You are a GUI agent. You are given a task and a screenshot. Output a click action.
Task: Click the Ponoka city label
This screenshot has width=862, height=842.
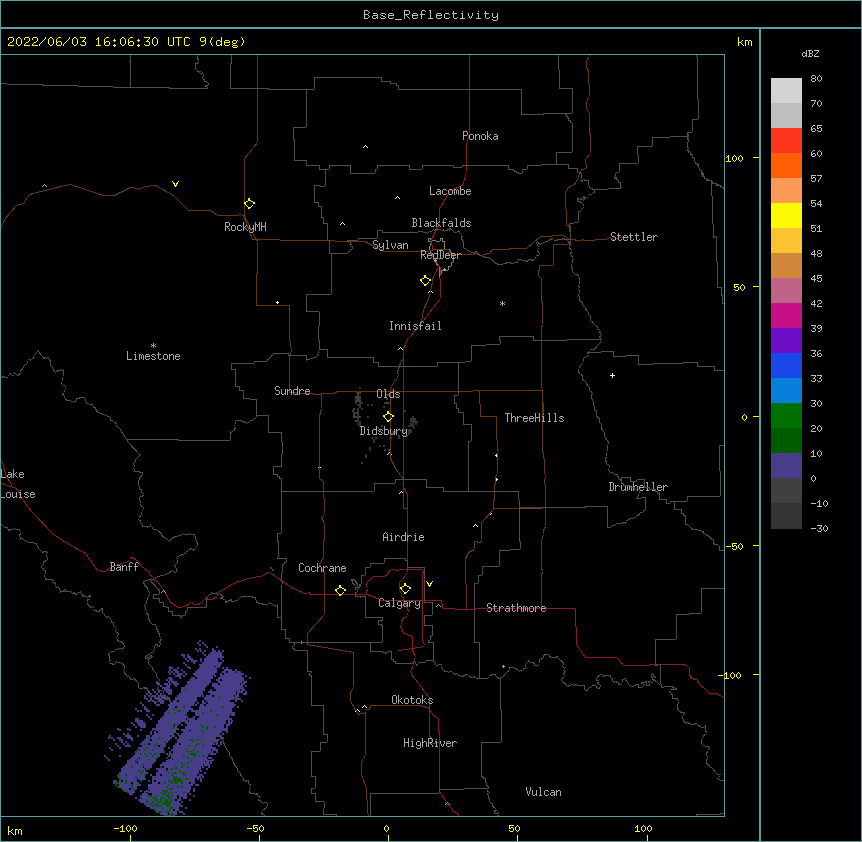(480, 136)
